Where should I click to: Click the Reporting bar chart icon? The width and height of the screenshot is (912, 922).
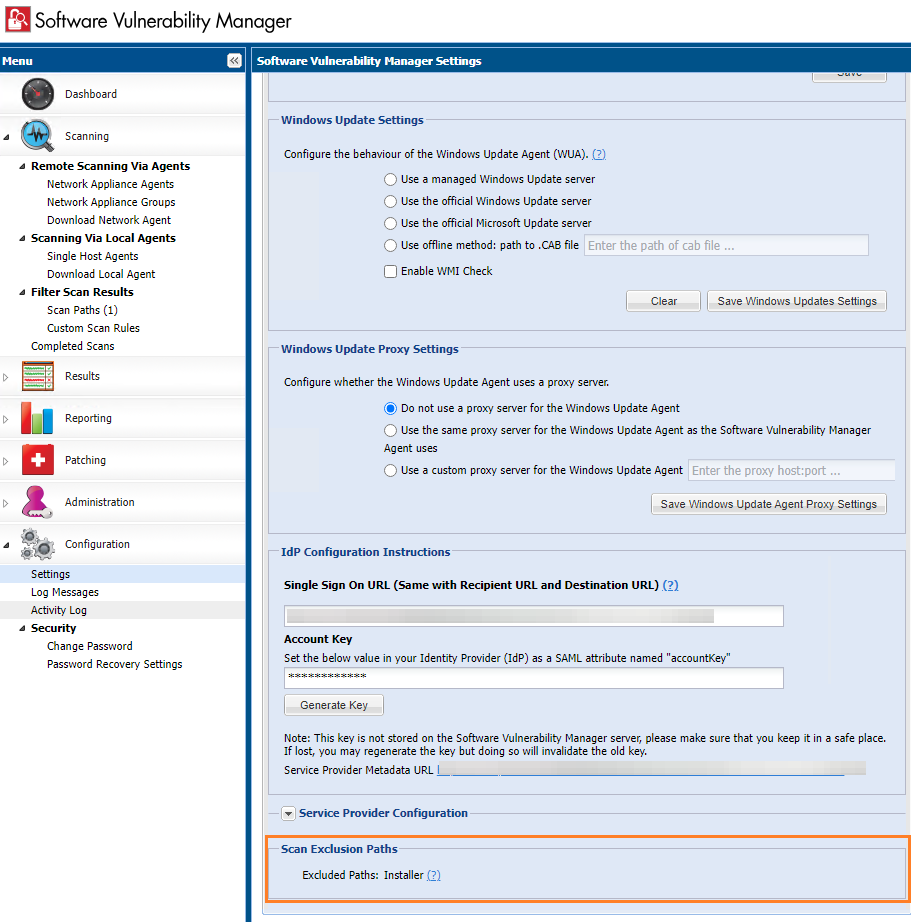[x=37, y=418]
